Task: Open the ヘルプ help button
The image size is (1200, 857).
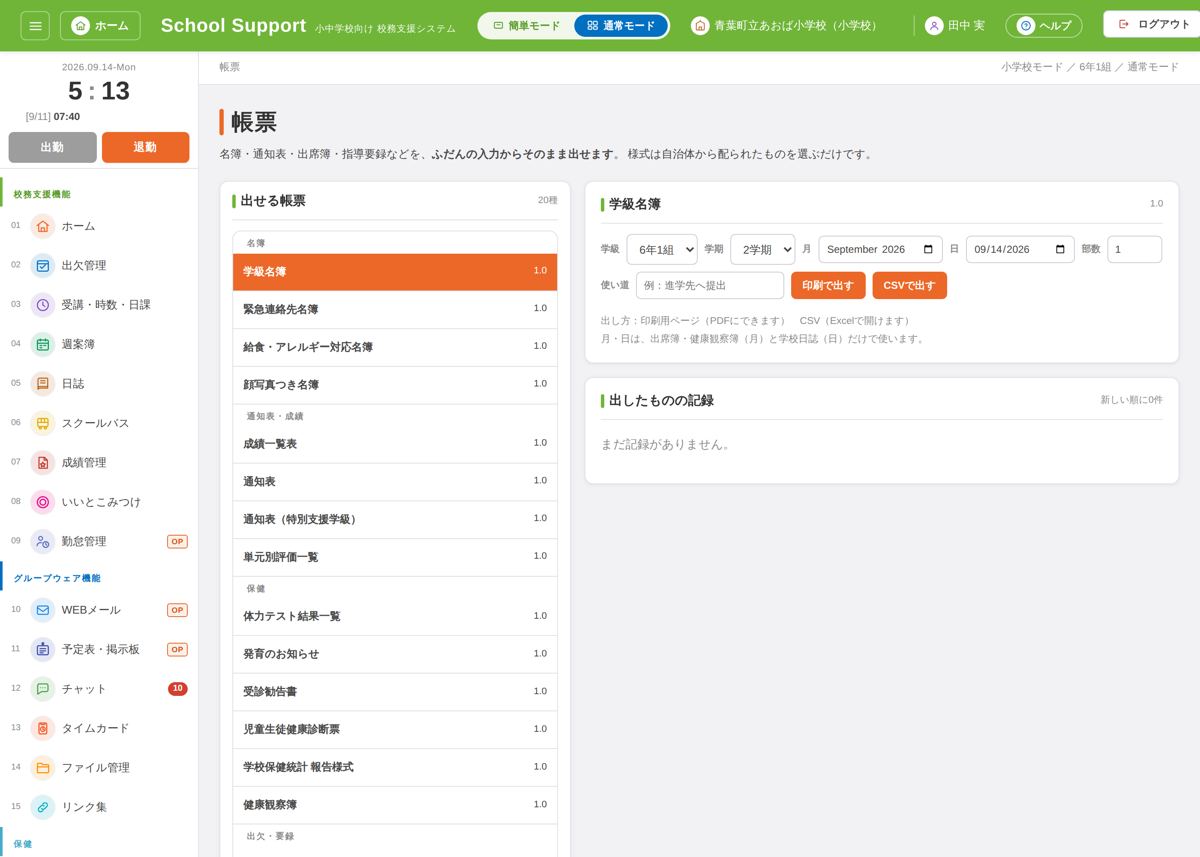Action: tap(1044, 26)
